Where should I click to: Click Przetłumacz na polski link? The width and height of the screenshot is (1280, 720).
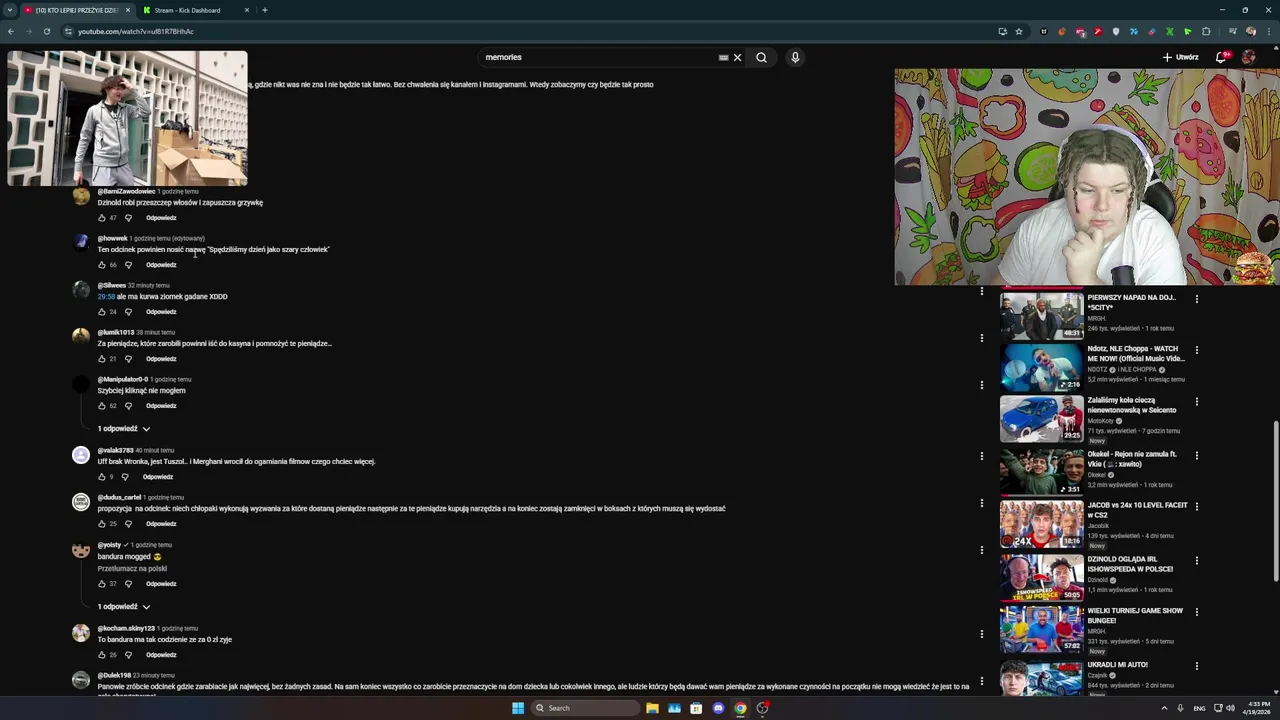(x=132, y=569)
